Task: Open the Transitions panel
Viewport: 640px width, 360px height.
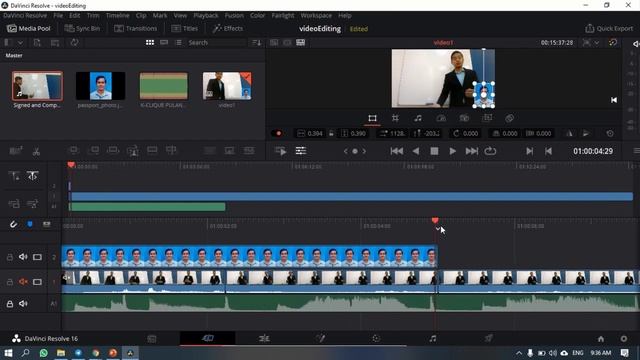Action: [x=136, y=29]
